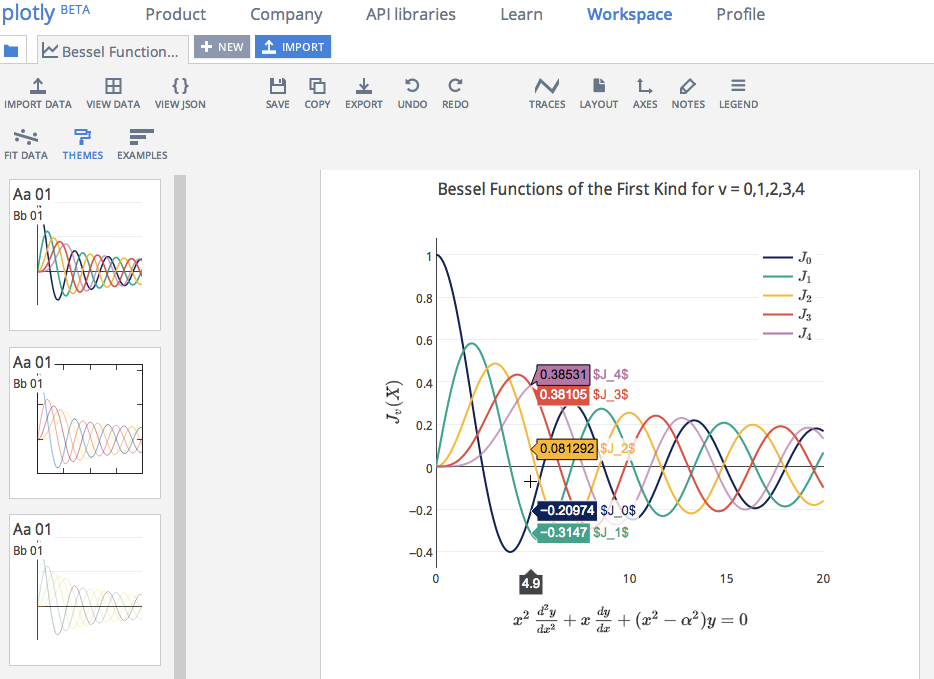
Task: Open the Legend settings
Action: coord(738,93)
